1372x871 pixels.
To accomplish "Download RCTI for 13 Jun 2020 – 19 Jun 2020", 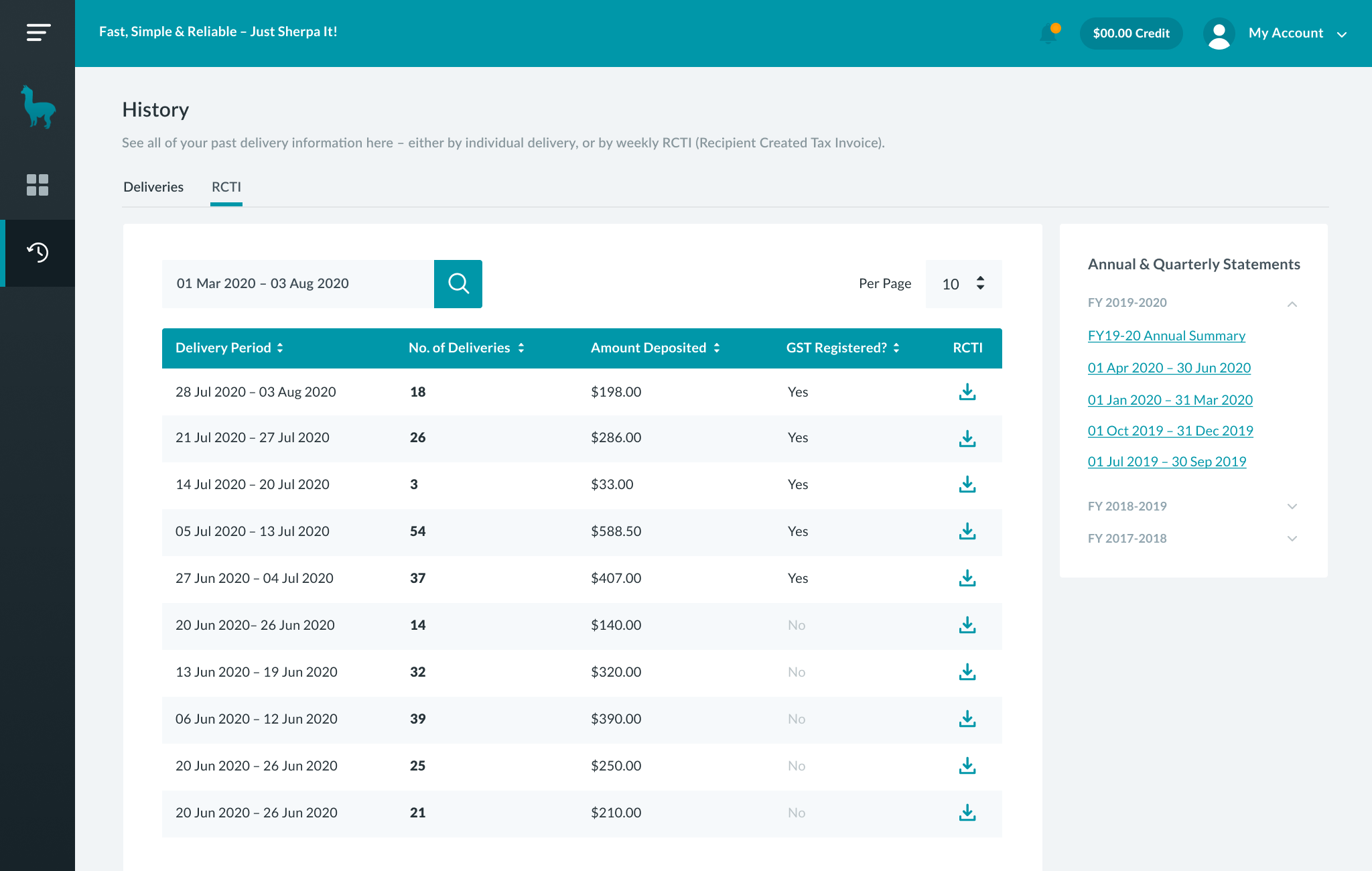I will click(x=967, y=672).
